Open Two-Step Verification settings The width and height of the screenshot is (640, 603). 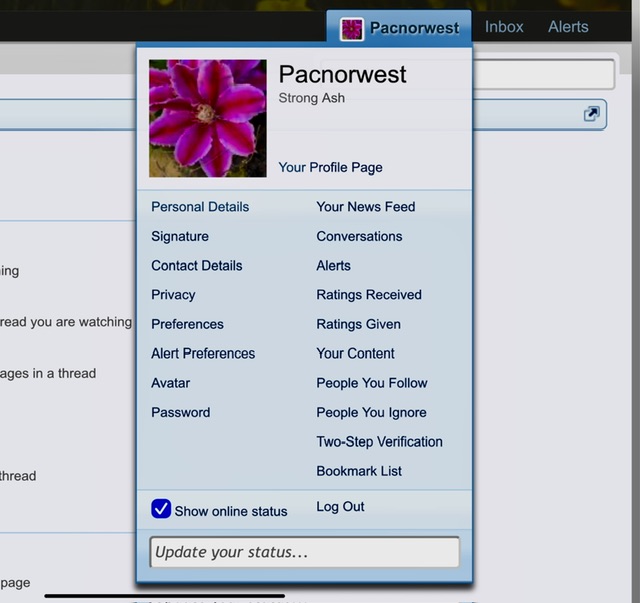(379, 441)
